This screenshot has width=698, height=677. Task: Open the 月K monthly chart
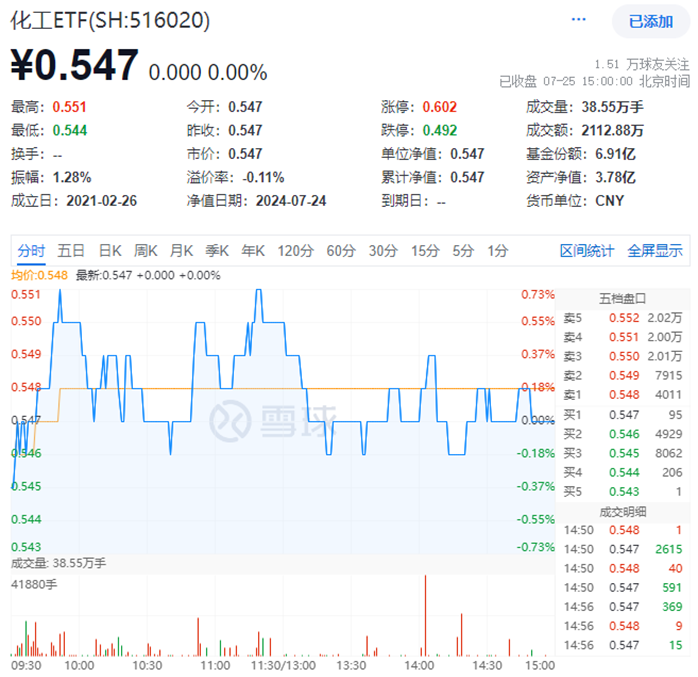181,251
